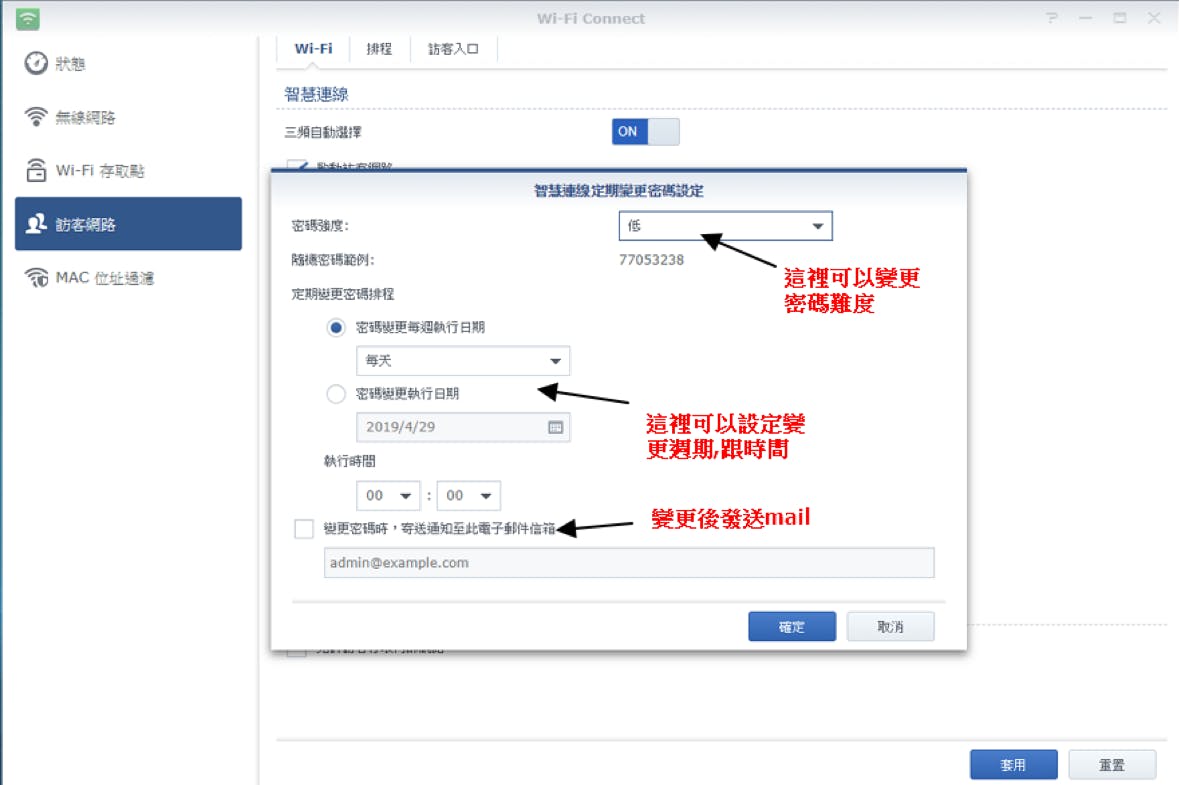1179x785 pixels.
Task: Open the 密碼強度 dropdown showing 低
Action: tap(726, 226)
